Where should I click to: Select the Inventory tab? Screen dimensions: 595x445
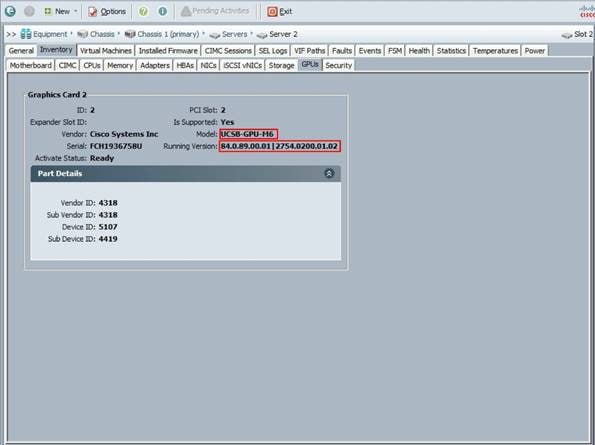click(56, 50)
